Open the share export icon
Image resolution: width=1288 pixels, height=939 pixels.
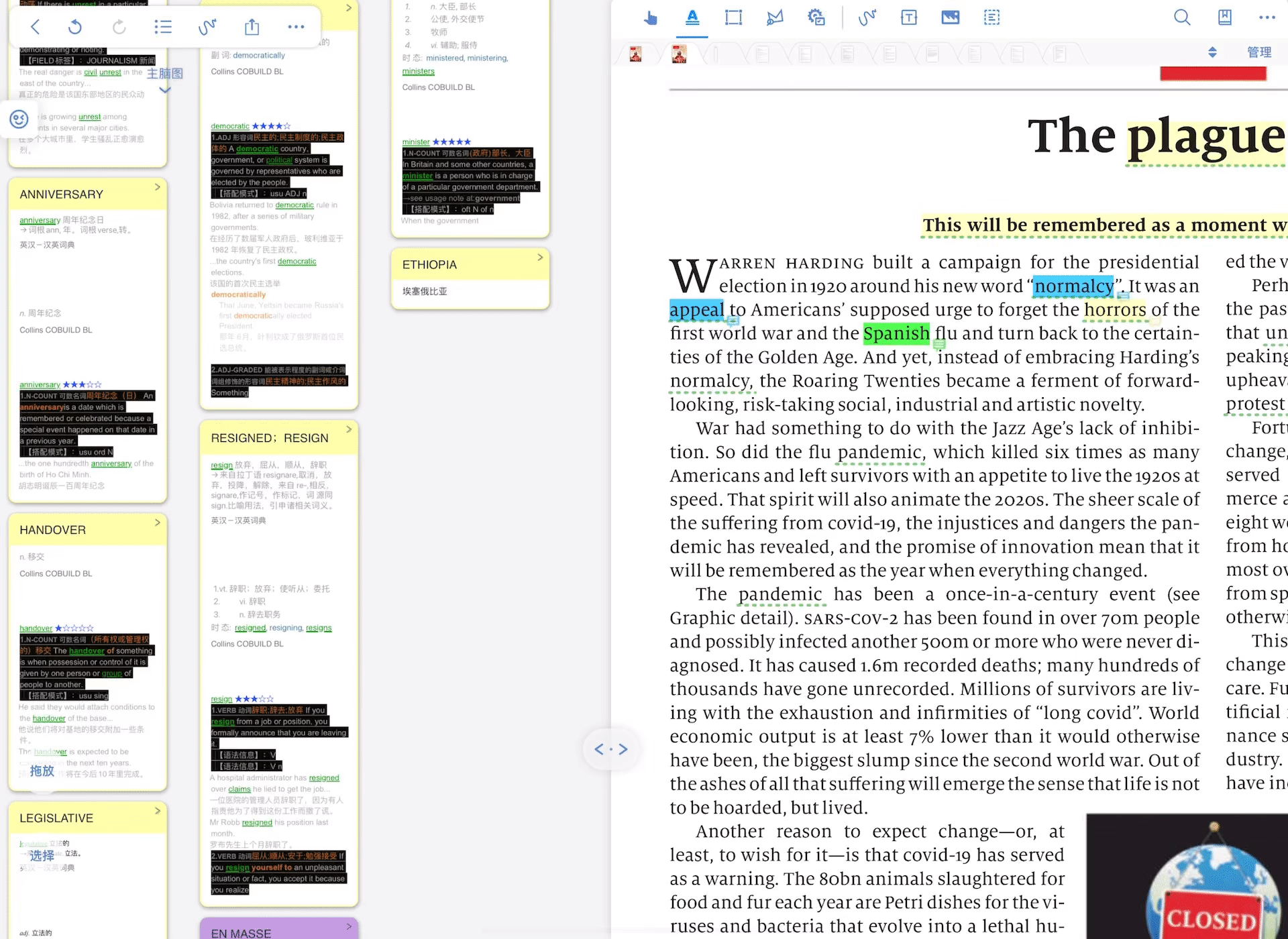pos(252,27)
